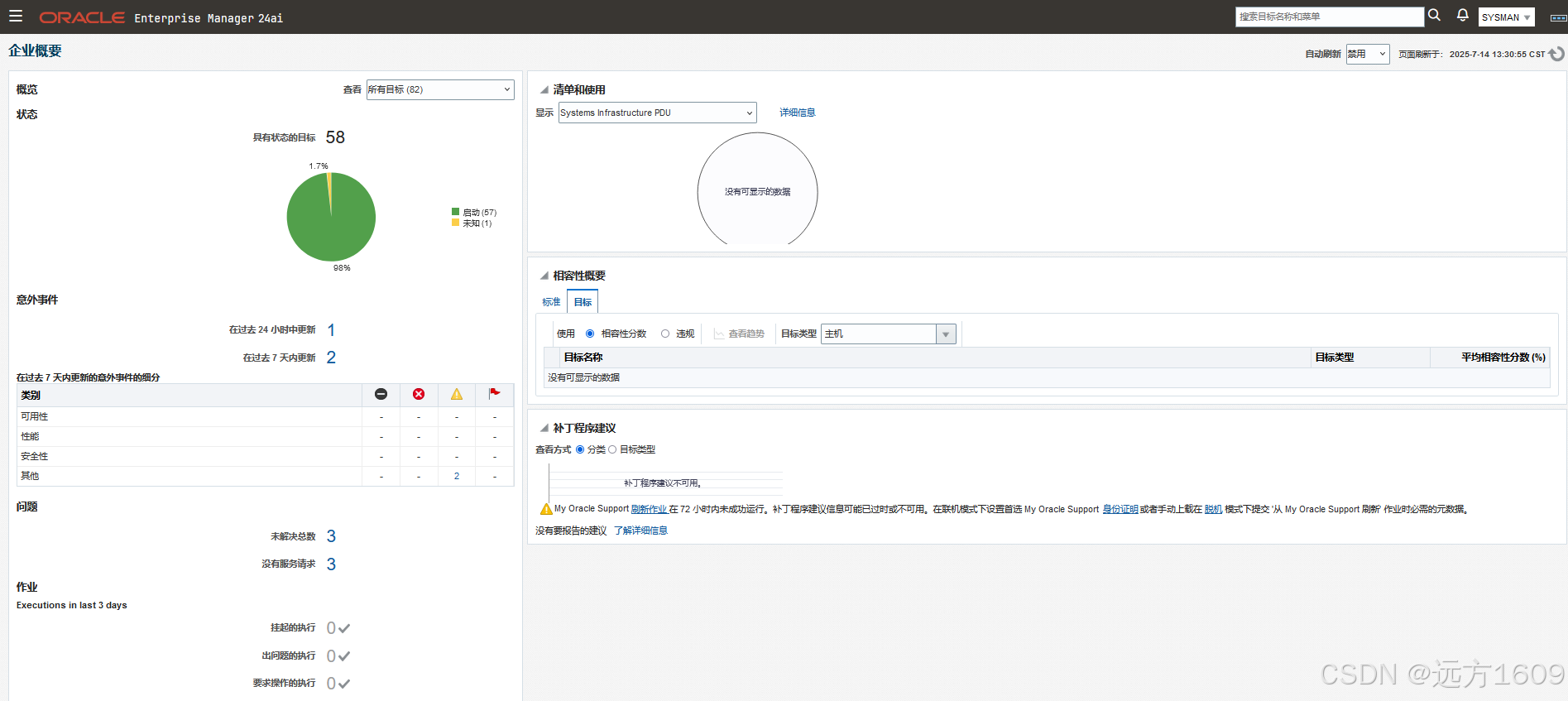The image size is (1568, 701).
Task: Collapse the 清单和使用 section
Action: [544, 89]
